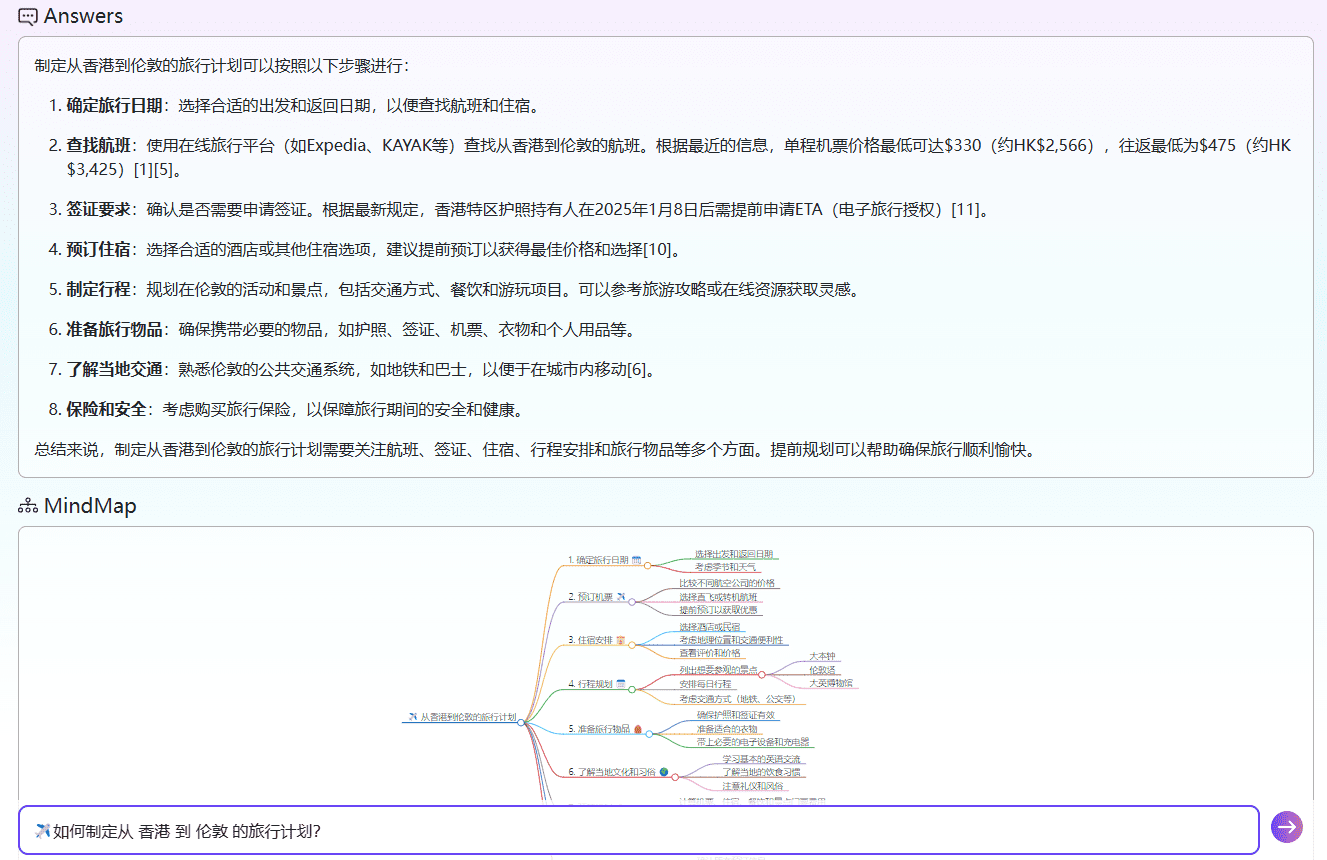Click the leaf 考虑交通方式(地铁、公交等)
The height and width of the screenshot is (860, 1327).
tap(737, 699)
